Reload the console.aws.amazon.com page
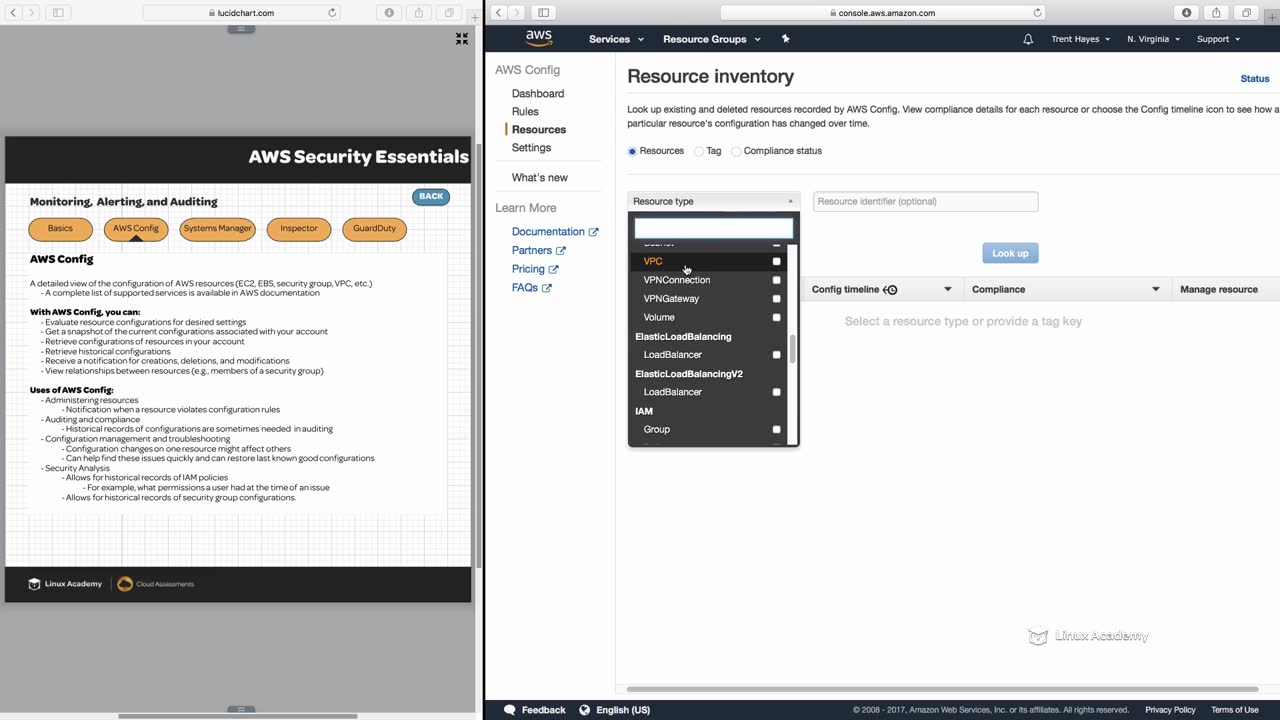The image size is (1280, 720). 1037,13
